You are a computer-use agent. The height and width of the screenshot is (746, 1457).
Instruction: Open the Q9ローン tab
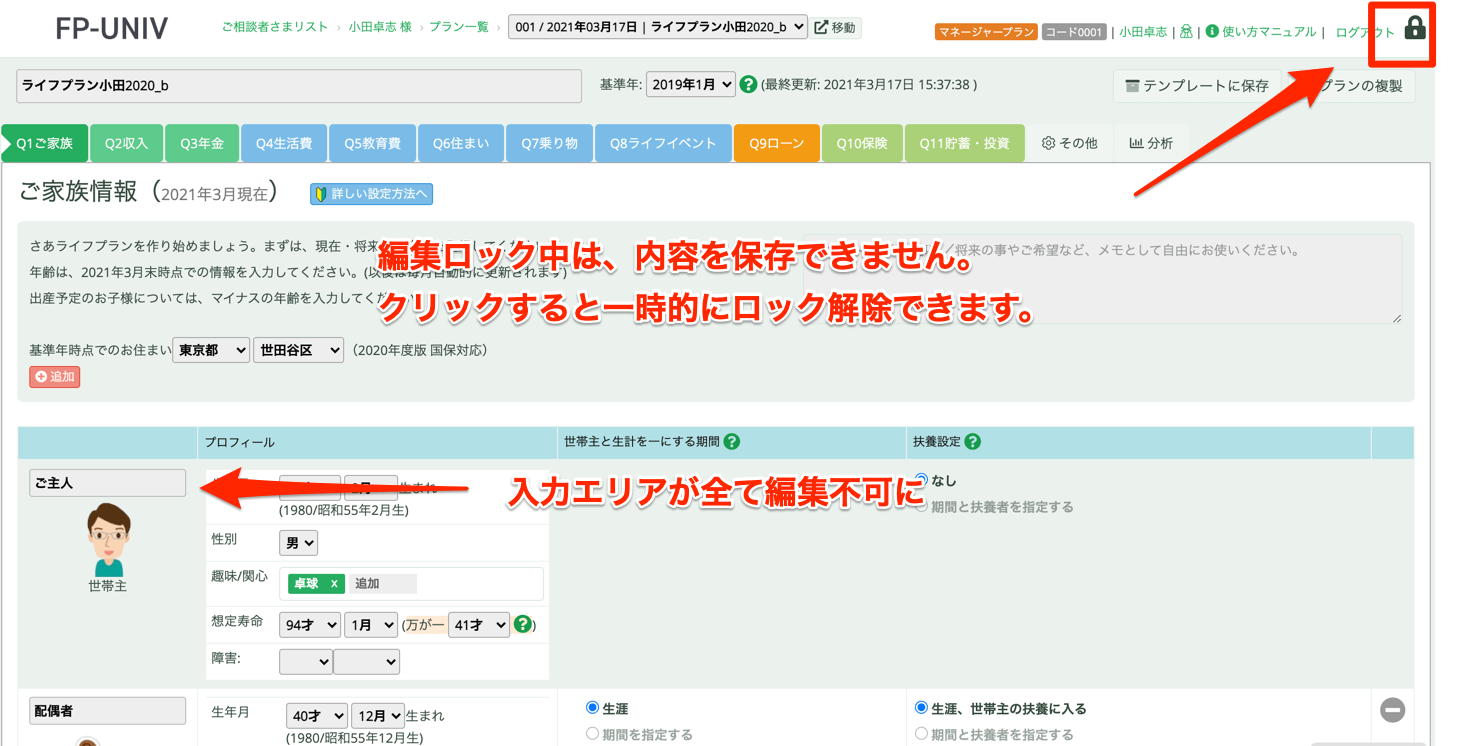coord(776,143)
